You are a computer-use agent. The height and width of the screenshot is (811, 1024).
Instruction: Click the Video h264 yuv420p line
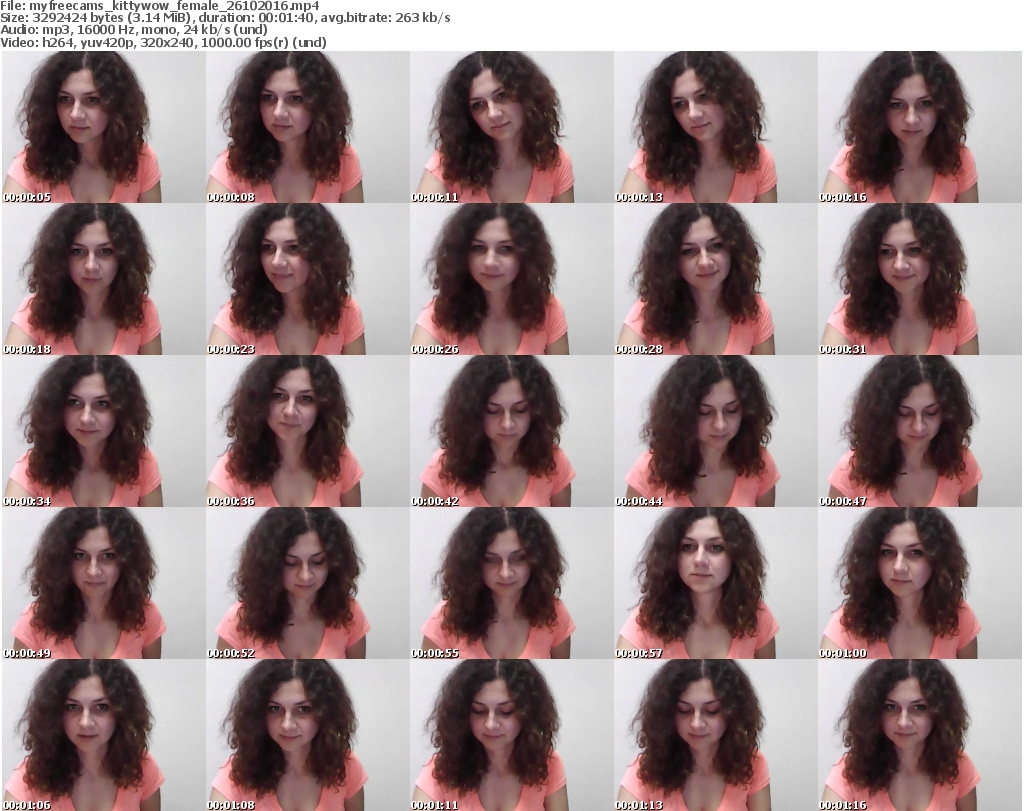(163, 42)
